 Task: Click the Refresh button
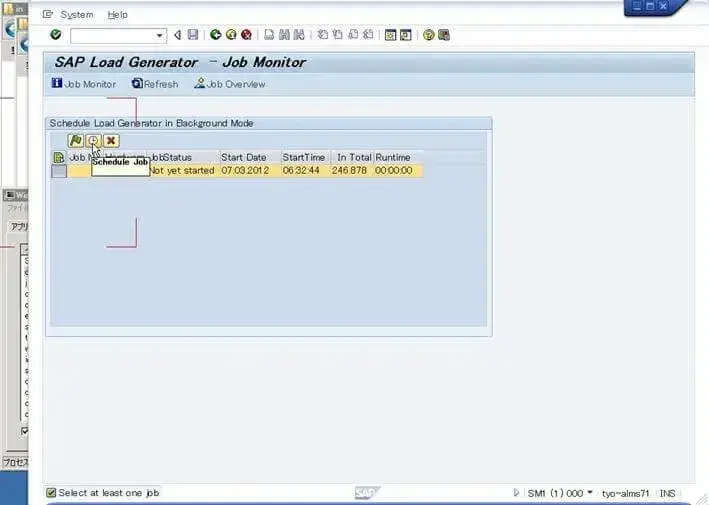(x=155, y=84)
